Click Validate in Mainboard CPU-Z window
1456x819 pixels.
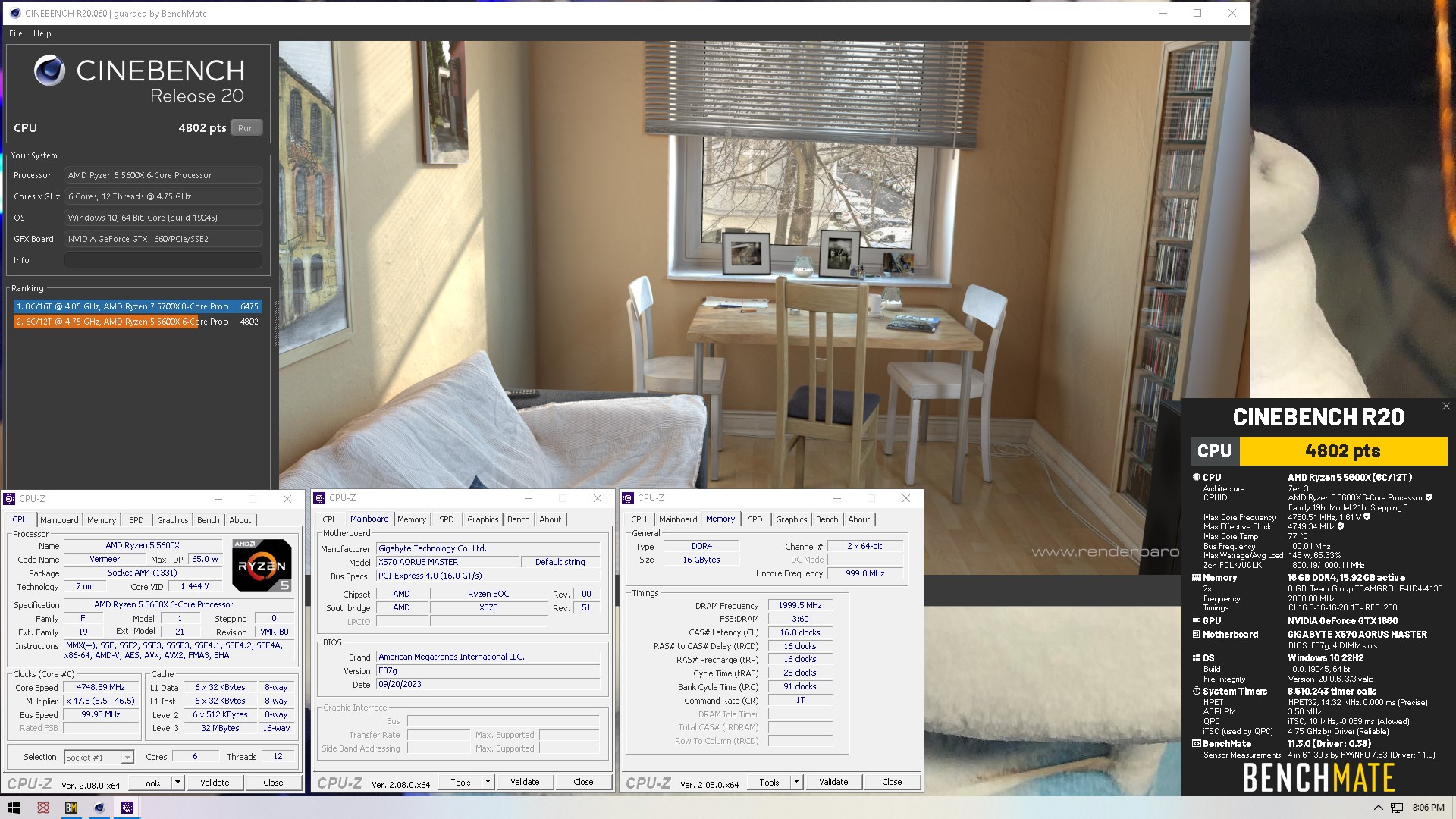click(x=525, y=782)
